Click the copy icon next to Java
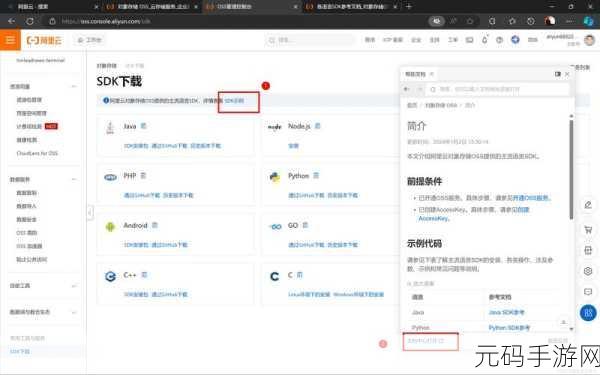The image size is (600, 375). pyautogui.click(x=143, y=126)
